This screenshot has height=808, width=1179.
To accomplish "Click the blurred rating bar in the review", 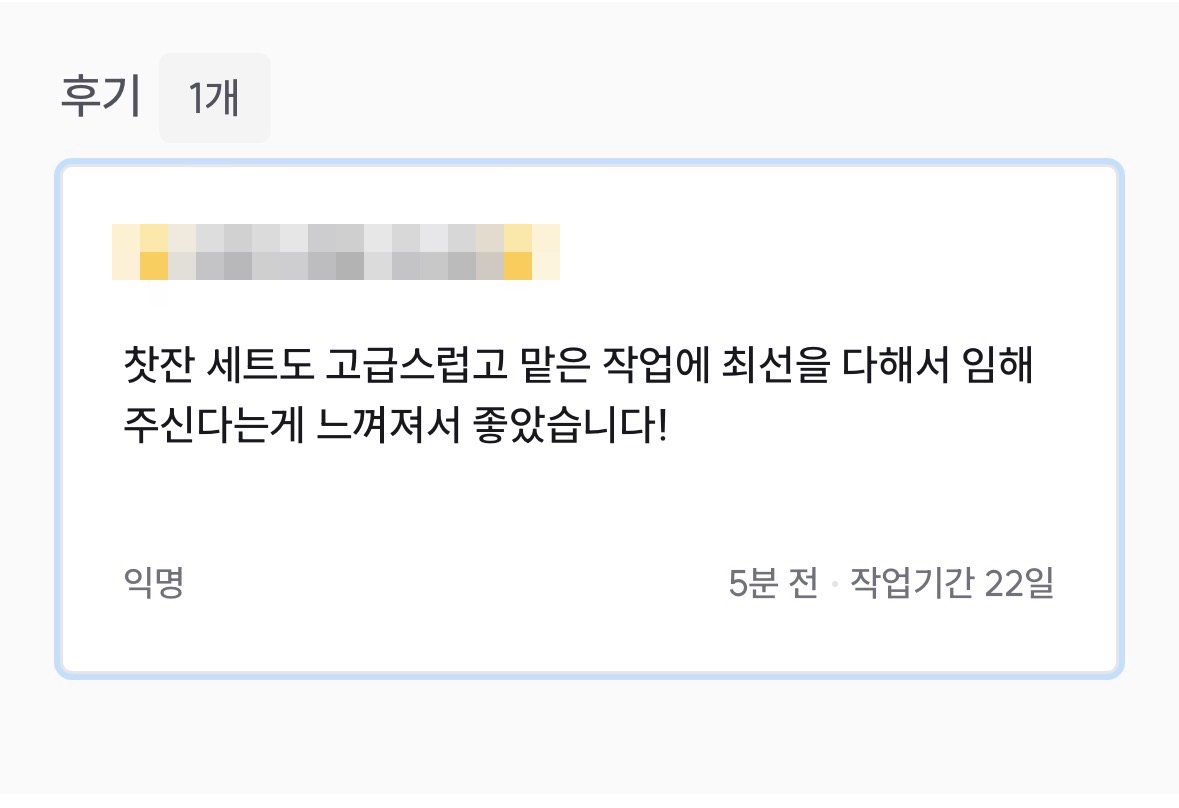I will (336, 252).
